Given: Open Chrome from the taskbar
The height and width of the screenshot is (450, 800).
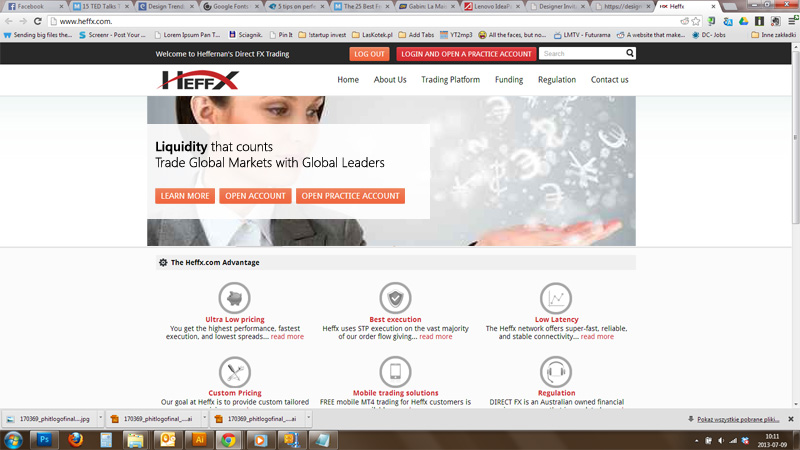Looking at the screenshot, I should pos(229,440).
